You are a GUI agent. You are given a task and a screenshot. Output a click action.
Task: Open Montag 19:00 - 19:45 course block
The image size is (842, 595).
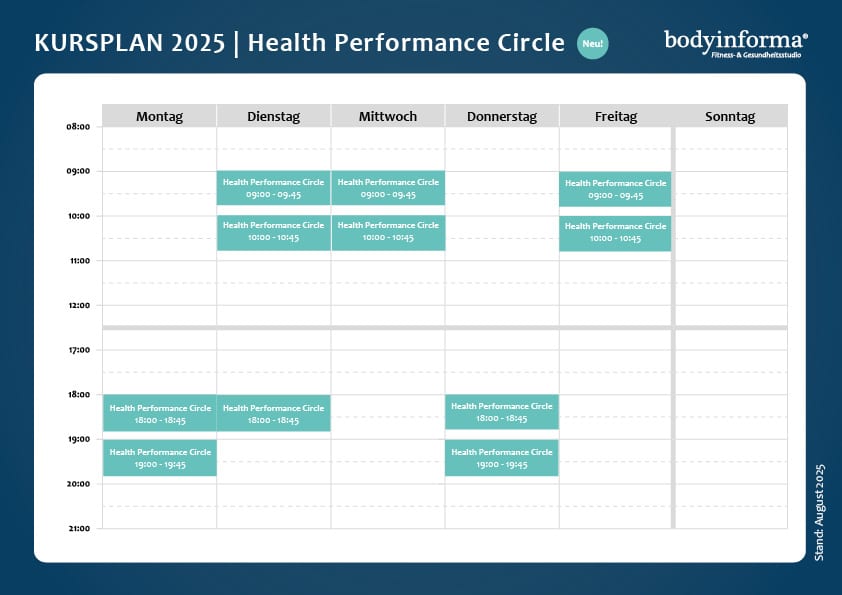point(160,458)
